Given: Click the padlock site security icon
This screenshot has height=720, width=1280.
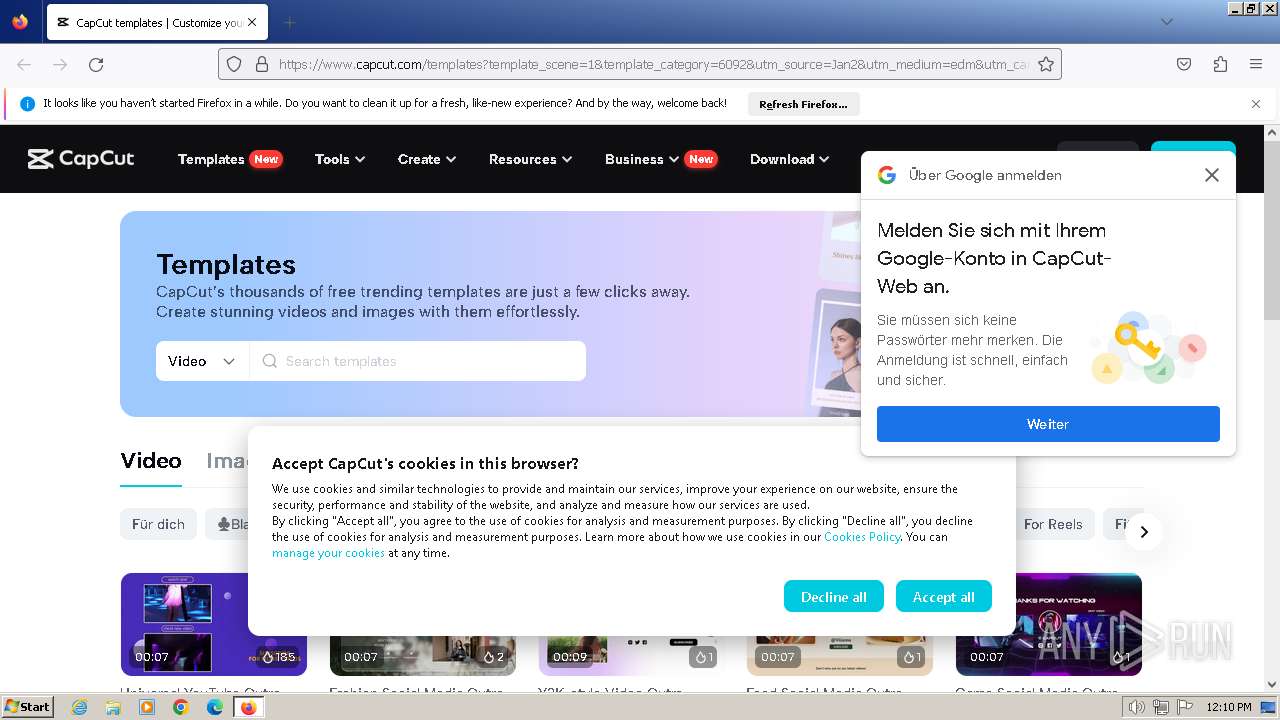Looking at the screenshot, I should (262, 64).
